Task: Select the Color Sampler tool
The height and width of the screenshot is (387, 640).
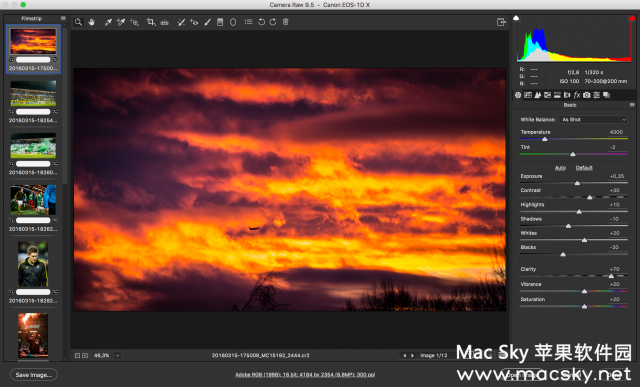Action: [121, 22]
